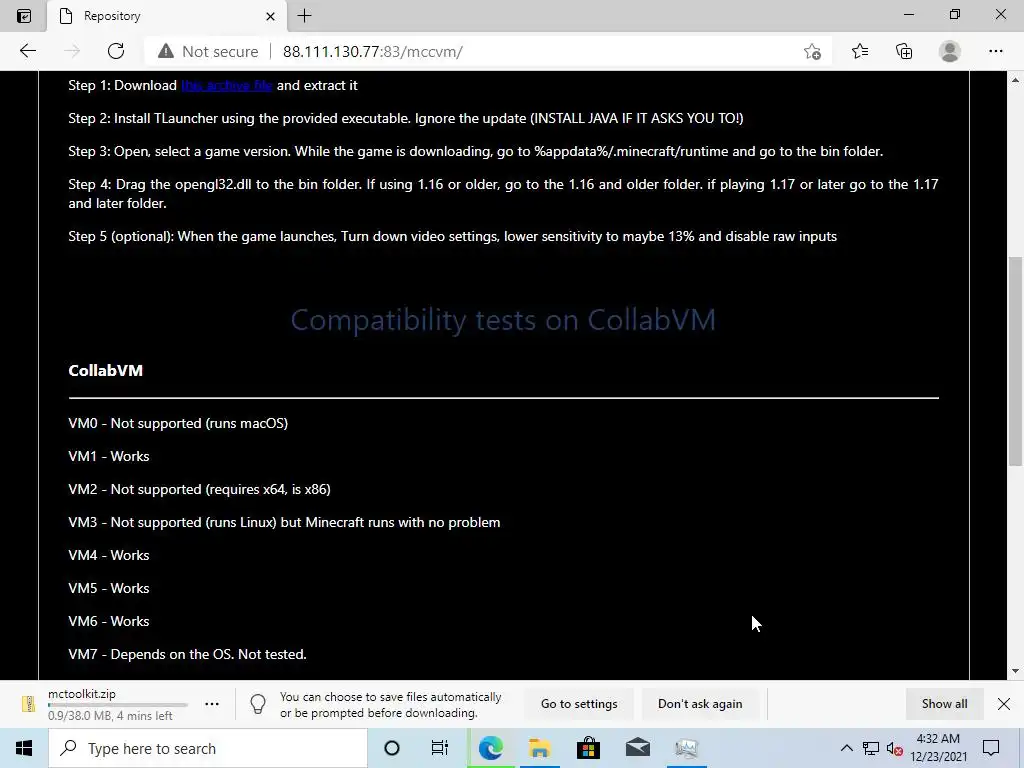The width and height of the screenshot is (1024, 768).
Task: Open Cortana circle icon
Action: (x=392, y=748)
